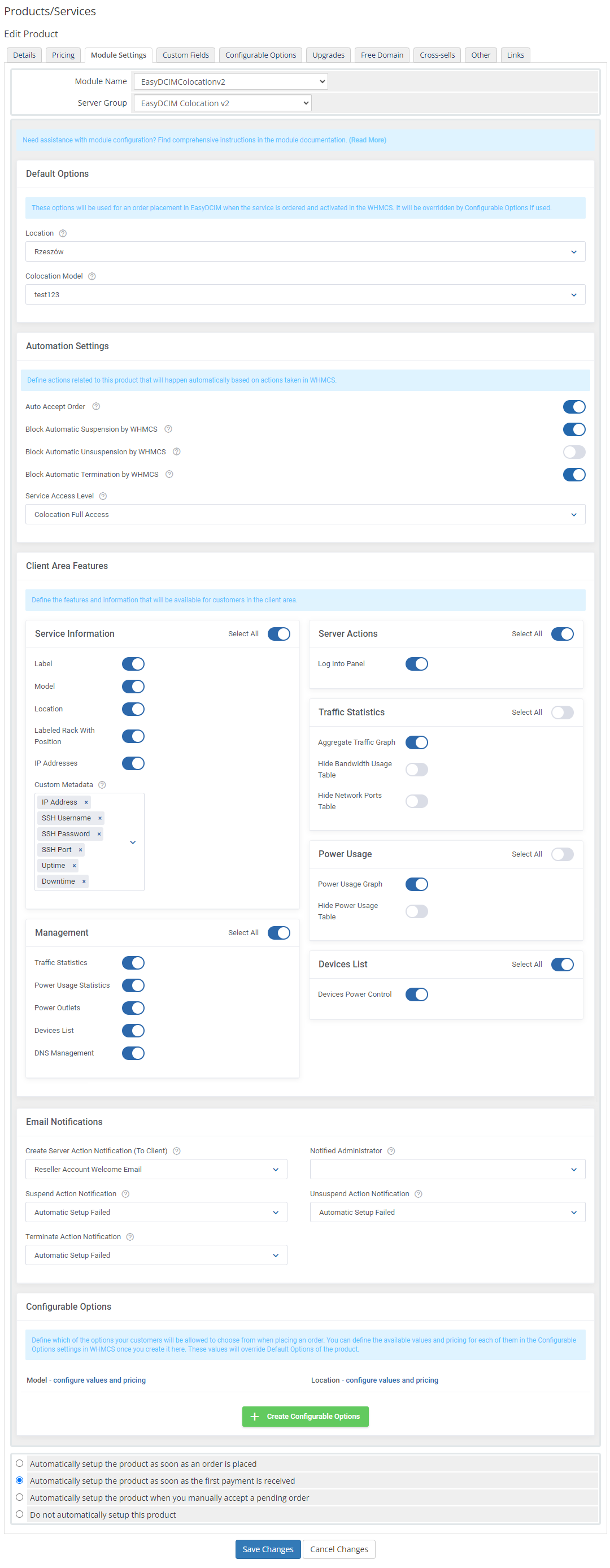Open Configurable Options tab
Image resolution: width=610 pixels, height=1568 pixels.
coord(260,55)
